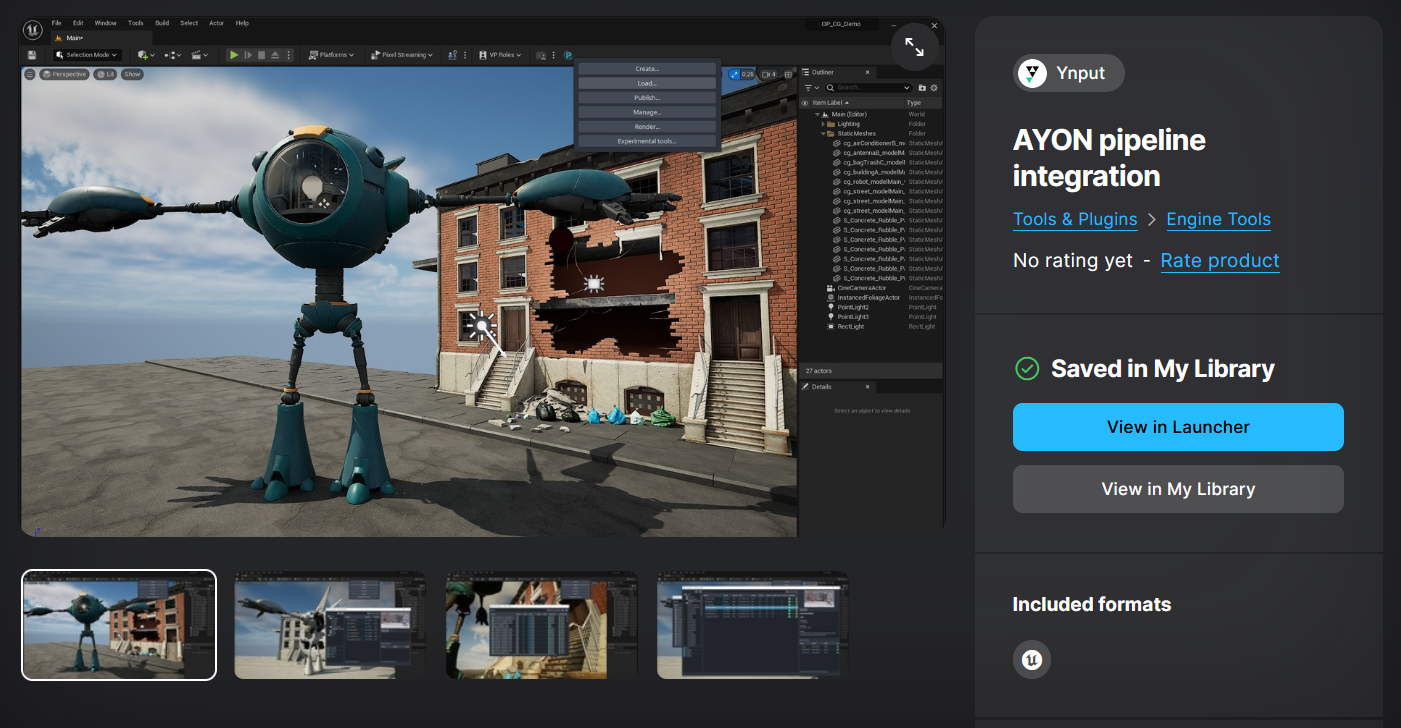Select the fourth preview thumbnail
The width and height of the screenshot is (1401, 728).
(x=752, y=625)
